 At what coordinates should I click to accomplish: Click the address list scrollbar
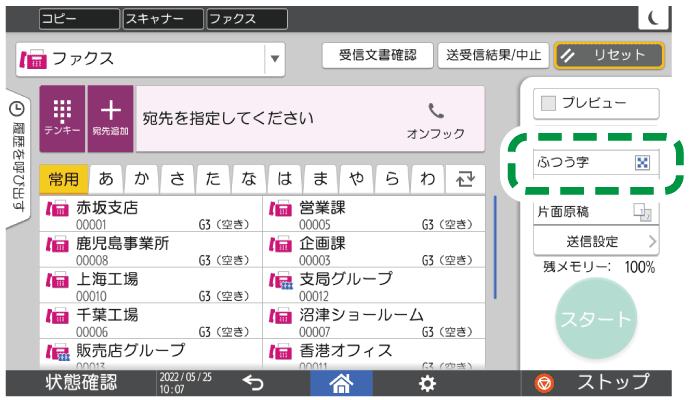coord(495,247)
